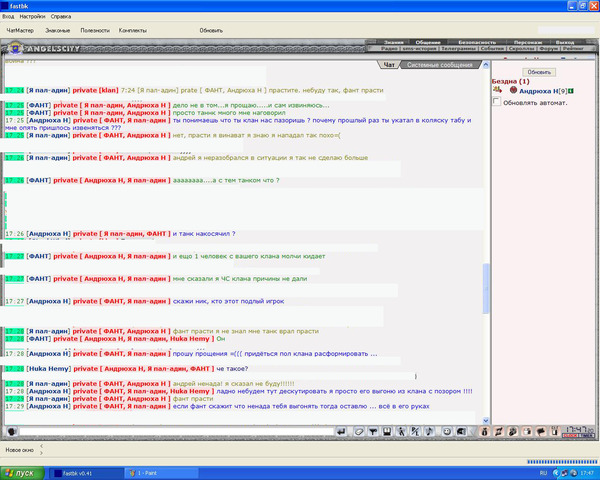Viewport: 600px width, 480px height.
Task: Open the Телеграммы submenu link
Action: pyautogui.click(x=458, y=49)
